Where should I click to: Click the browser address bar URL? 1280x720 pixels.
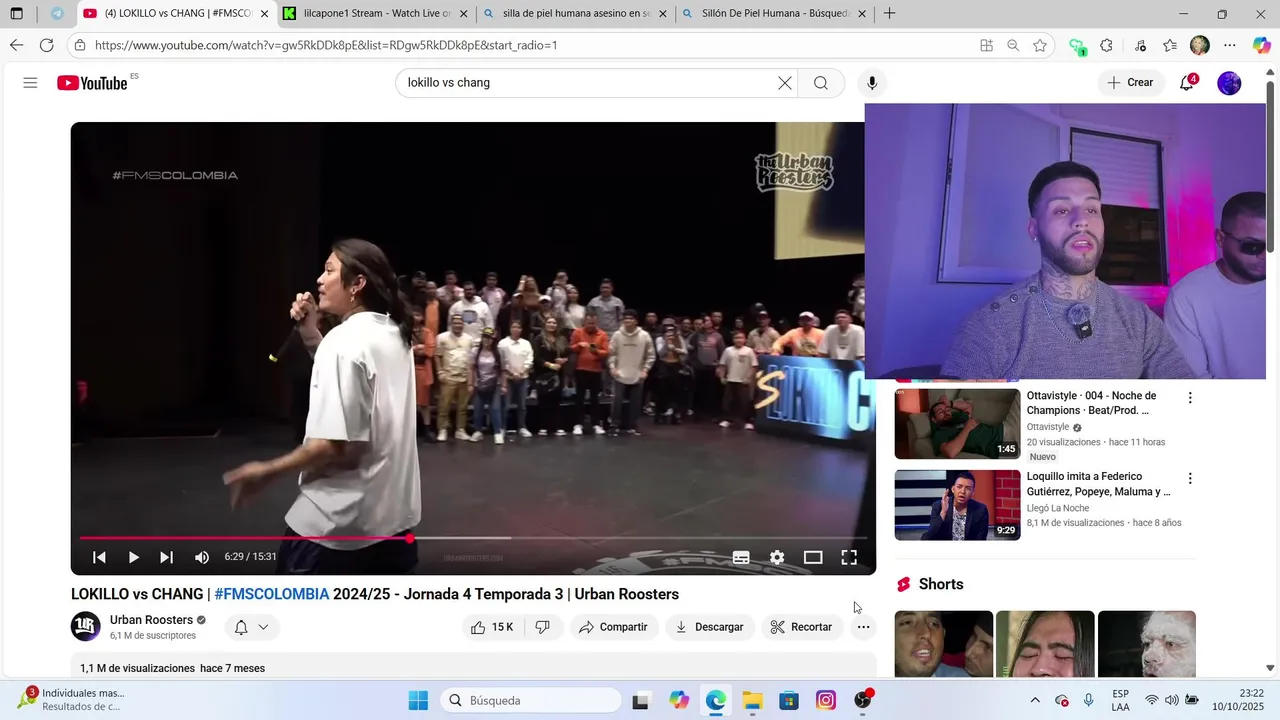click(x=326, y=45)
